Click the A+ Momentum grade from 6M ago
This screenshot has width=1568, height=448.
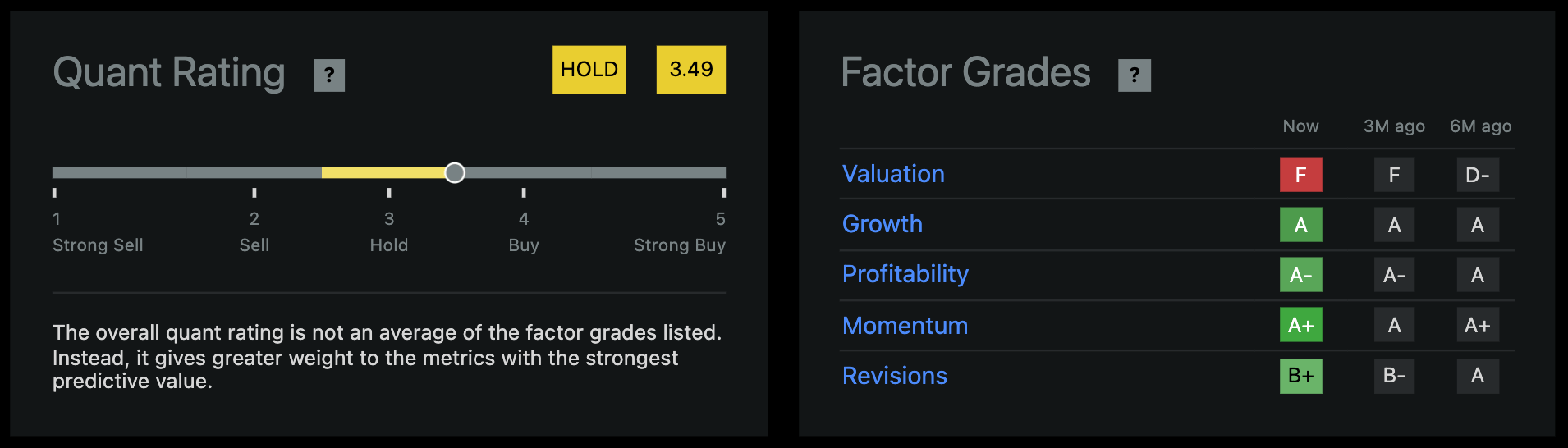(1477, 326)
